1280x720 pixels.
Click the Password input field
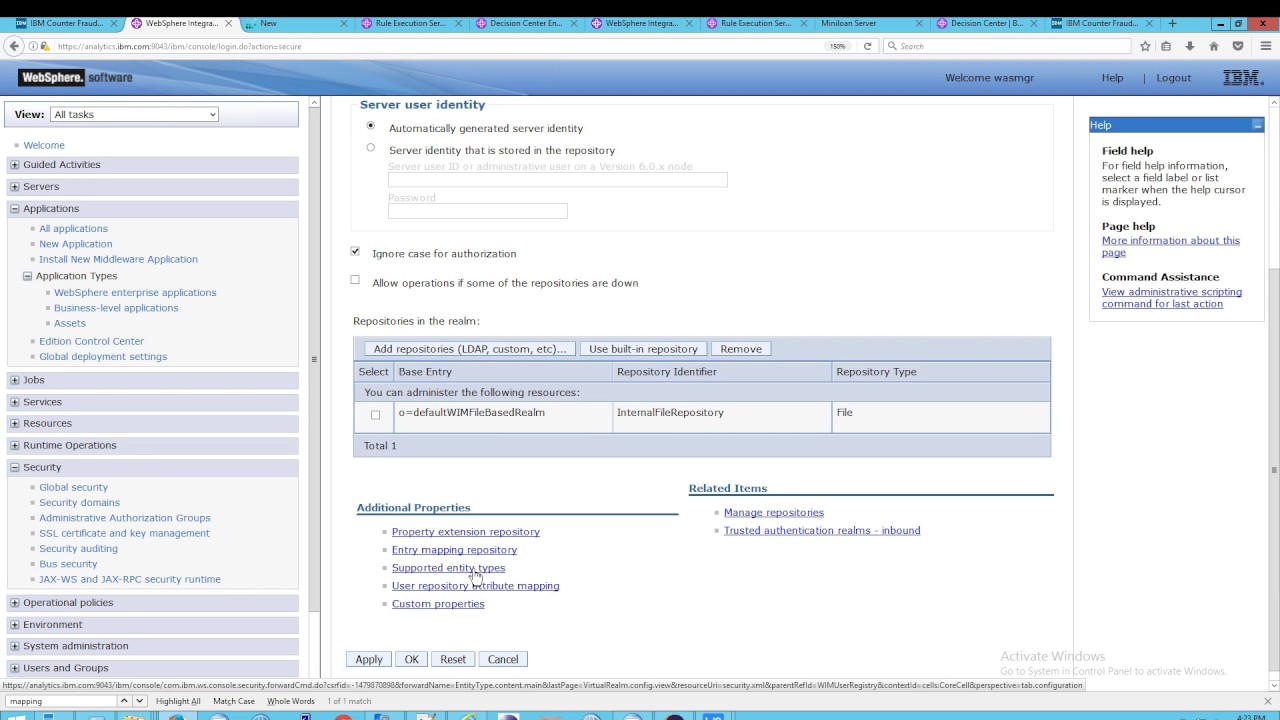478,211
